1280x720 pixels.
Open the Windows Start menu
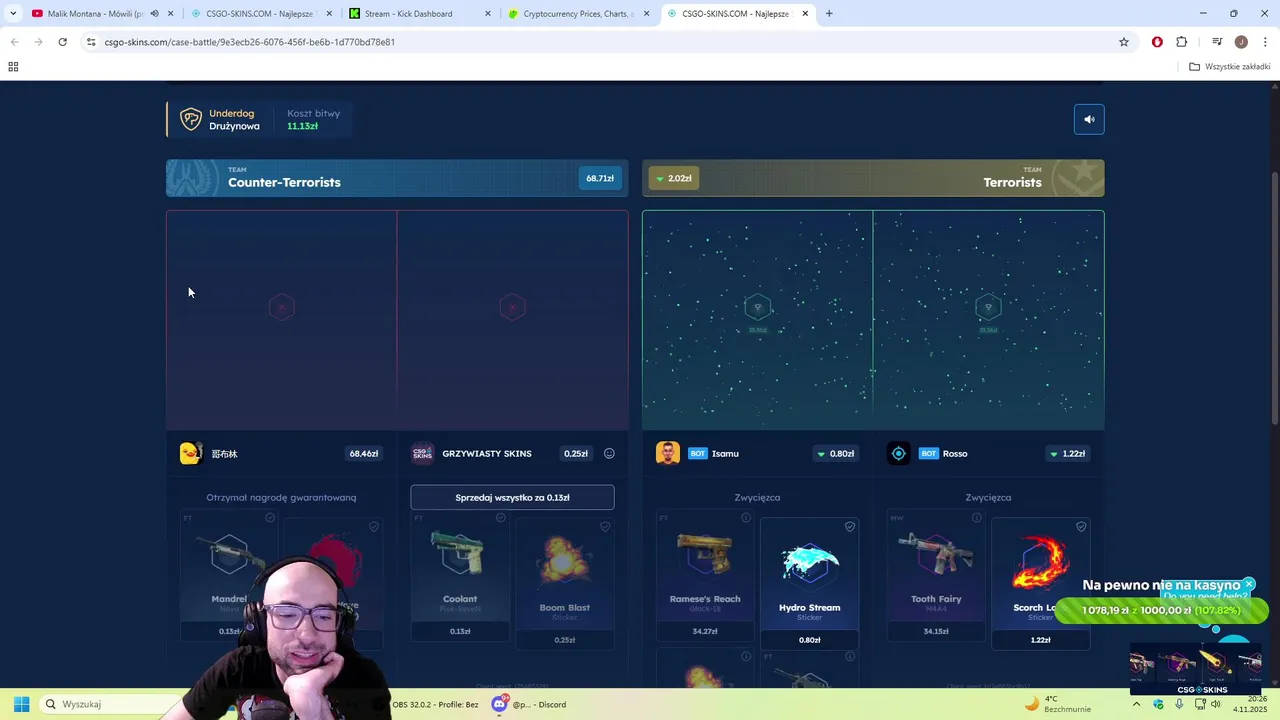tap(21, 704)
